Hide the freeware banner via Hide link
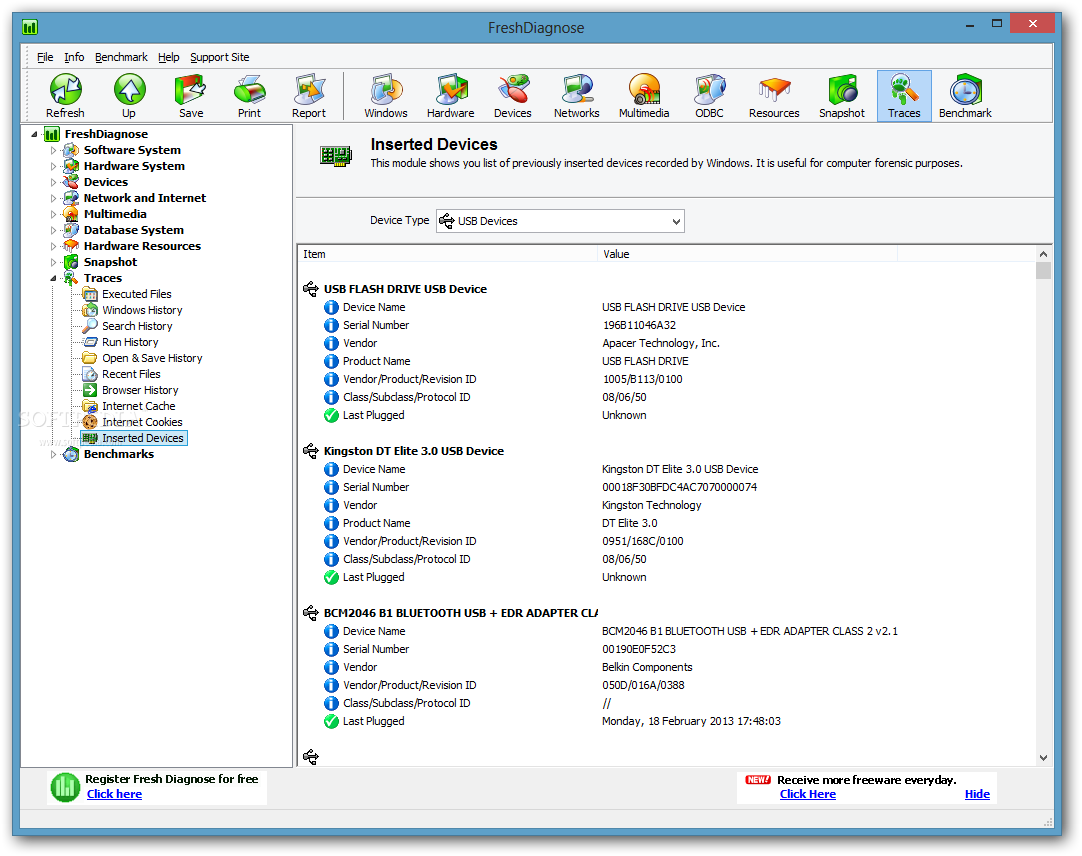Screen dimensions: 1082x856 pos(977,794)
